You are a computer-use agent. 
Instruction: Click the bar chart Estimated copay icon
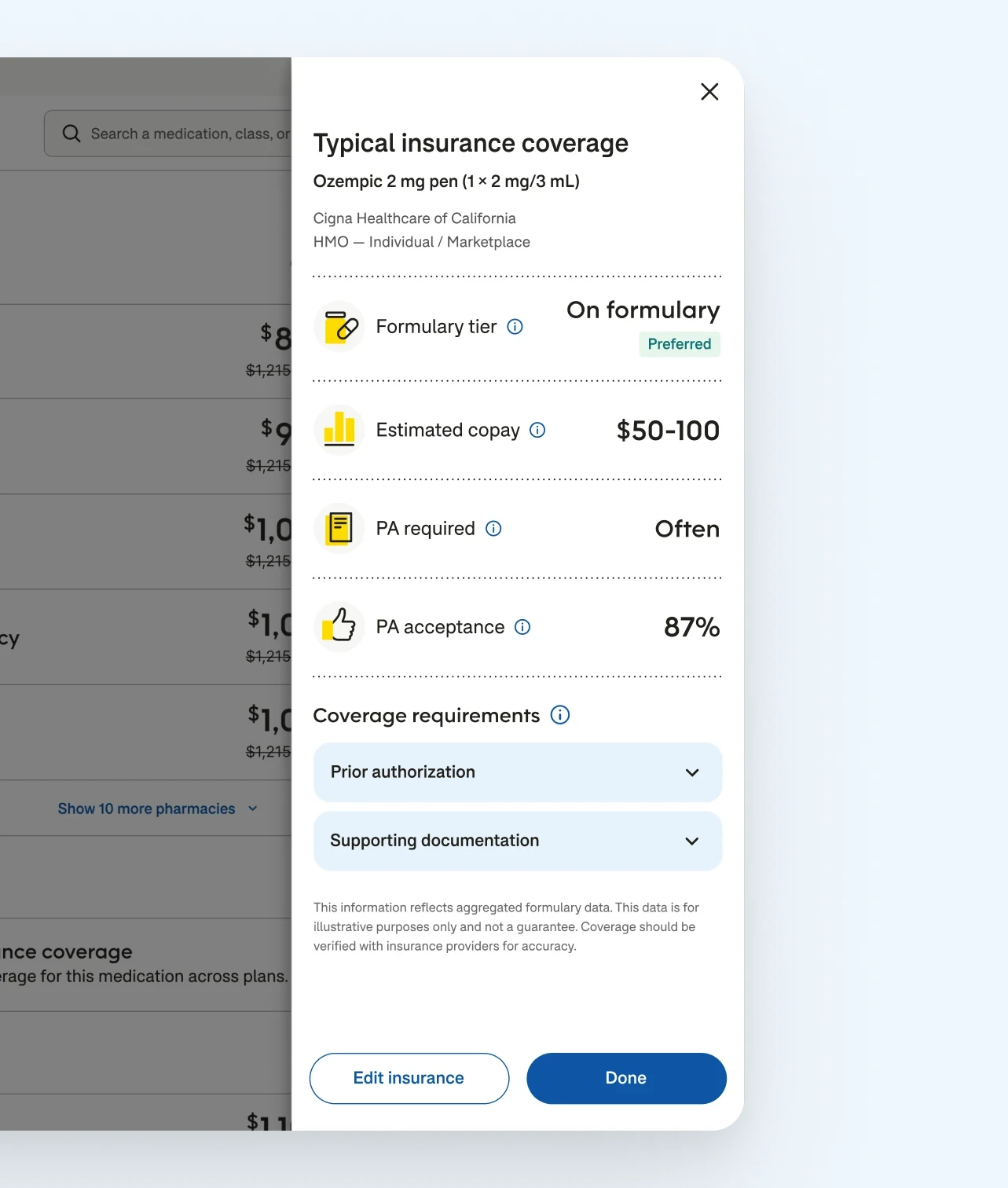pyautogui.click(x=339, y=430)
